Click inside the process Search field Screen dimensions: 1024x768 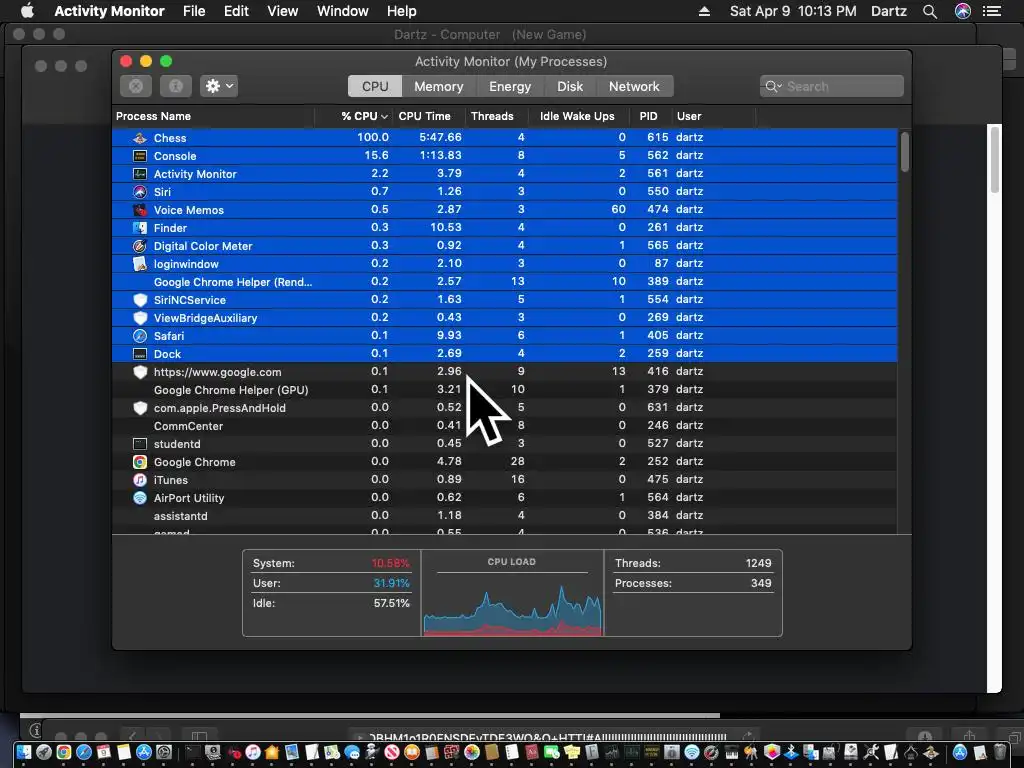tap(831, 86)
